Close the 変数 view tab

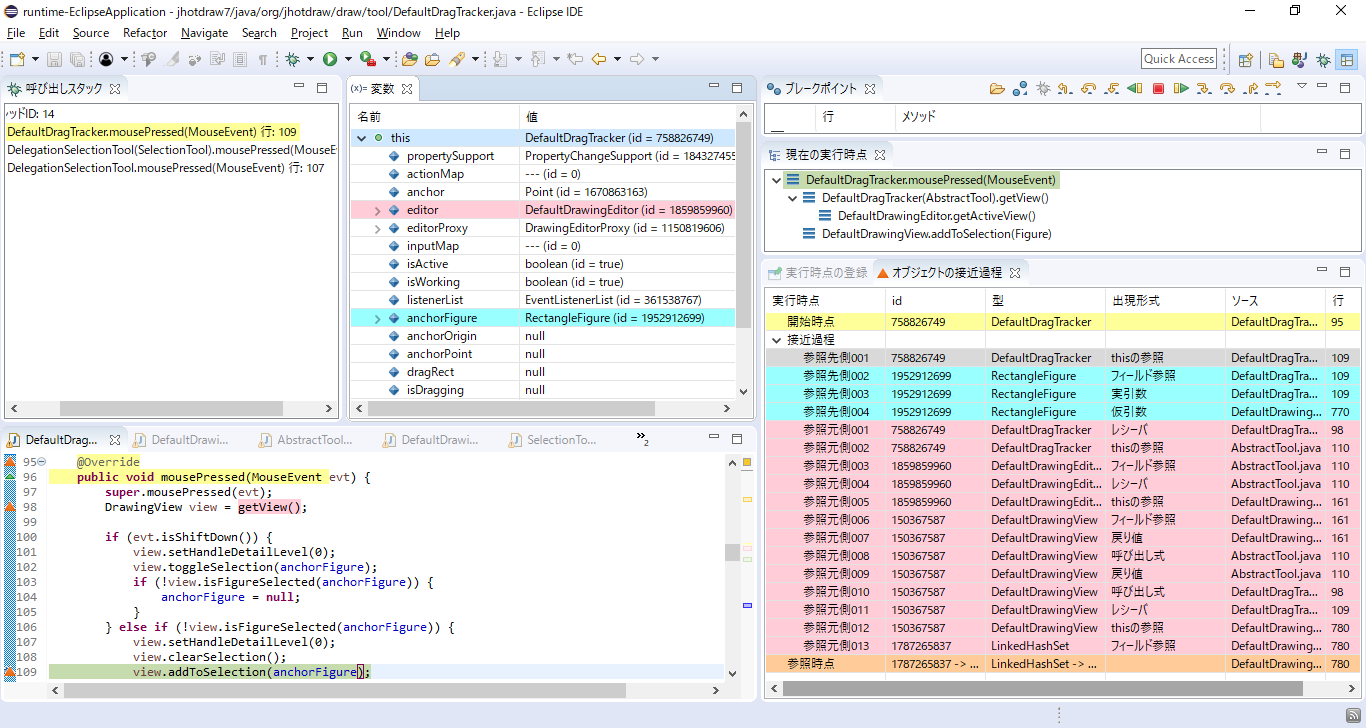point(407,88)
